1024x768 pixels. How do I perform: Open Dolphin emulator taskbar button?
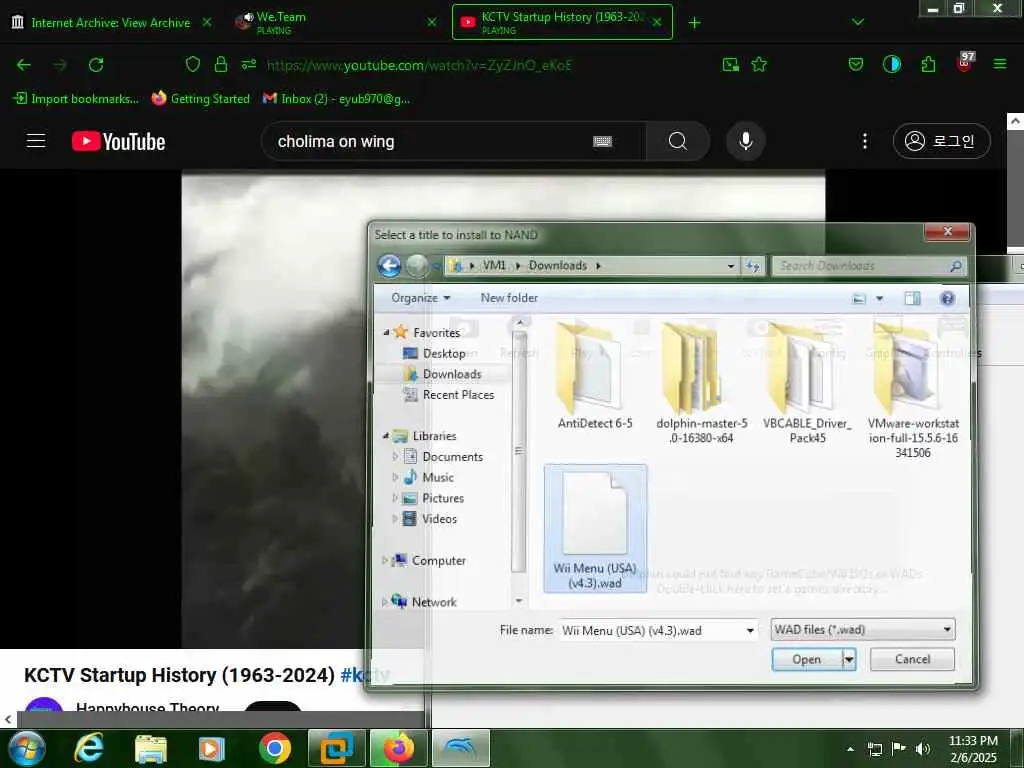pyautogui.click(x=460, y=748)
